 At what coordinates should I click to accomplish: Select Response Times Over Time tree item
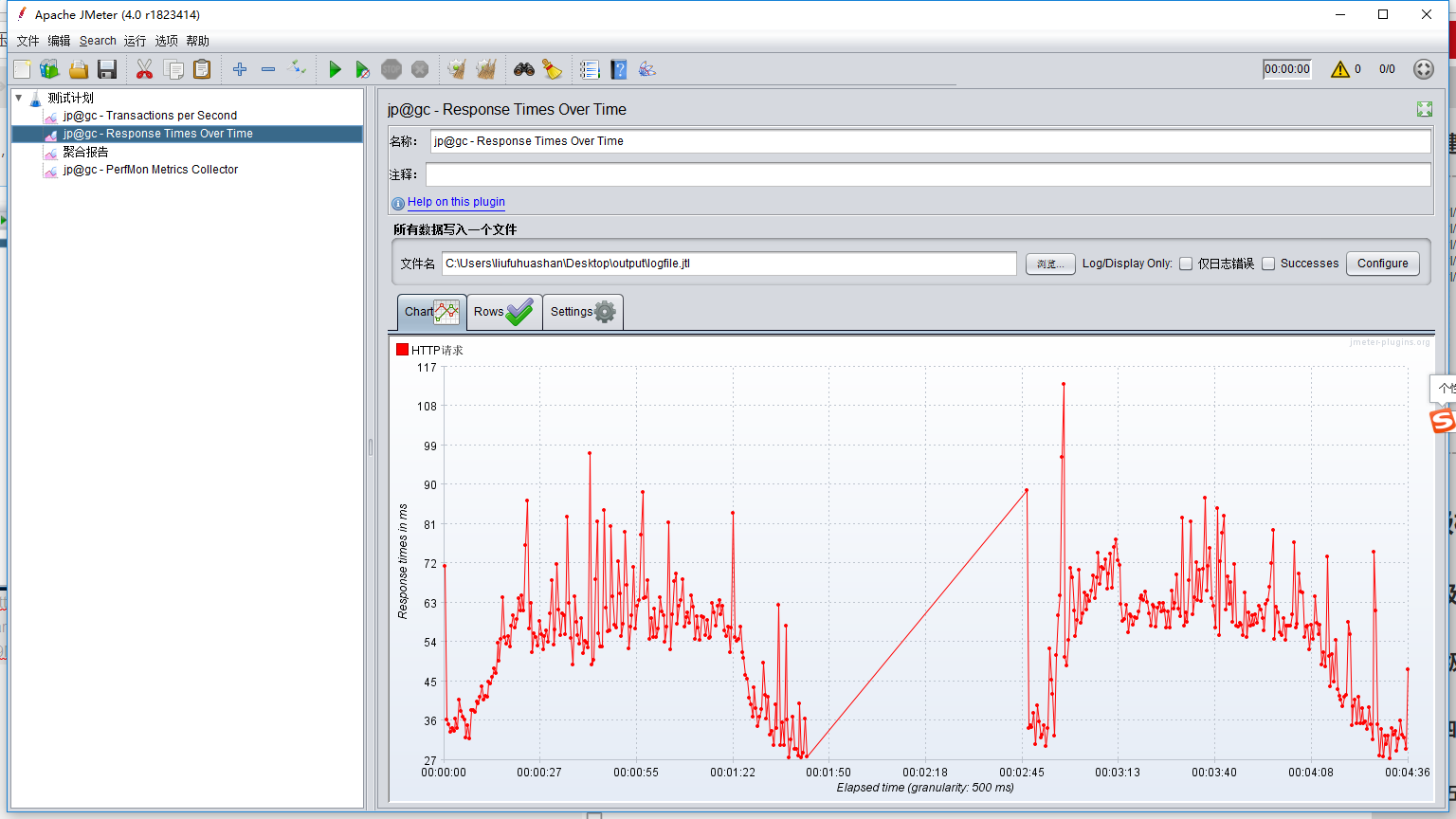point(157,134)
